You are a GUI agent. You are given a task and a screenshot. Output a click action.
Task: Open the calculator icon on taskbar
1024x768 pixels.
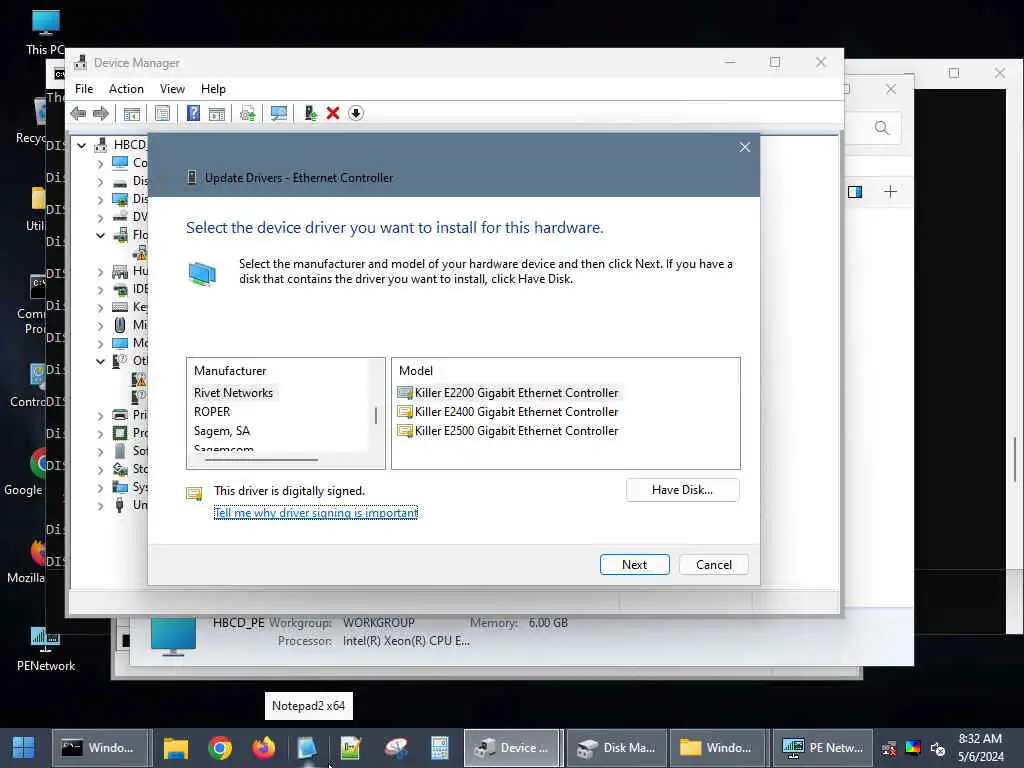pos(440,748)
